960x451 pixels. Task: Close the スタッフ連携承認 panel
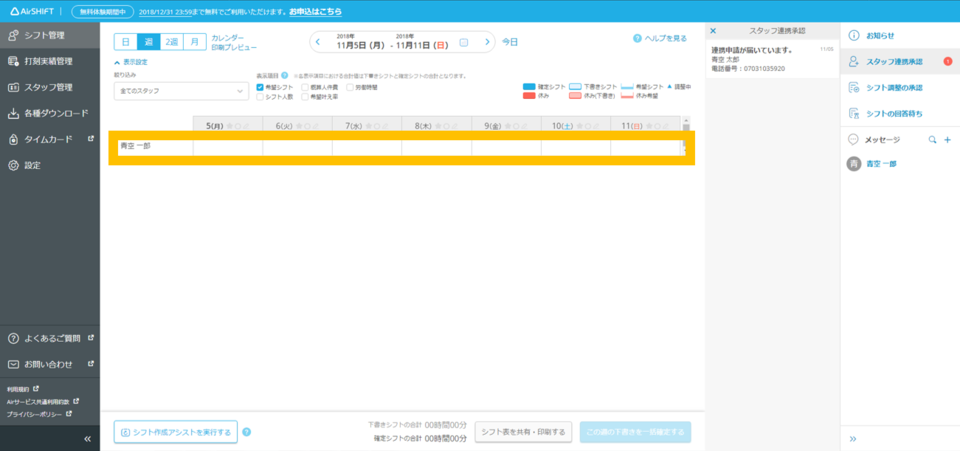(713, 32)
